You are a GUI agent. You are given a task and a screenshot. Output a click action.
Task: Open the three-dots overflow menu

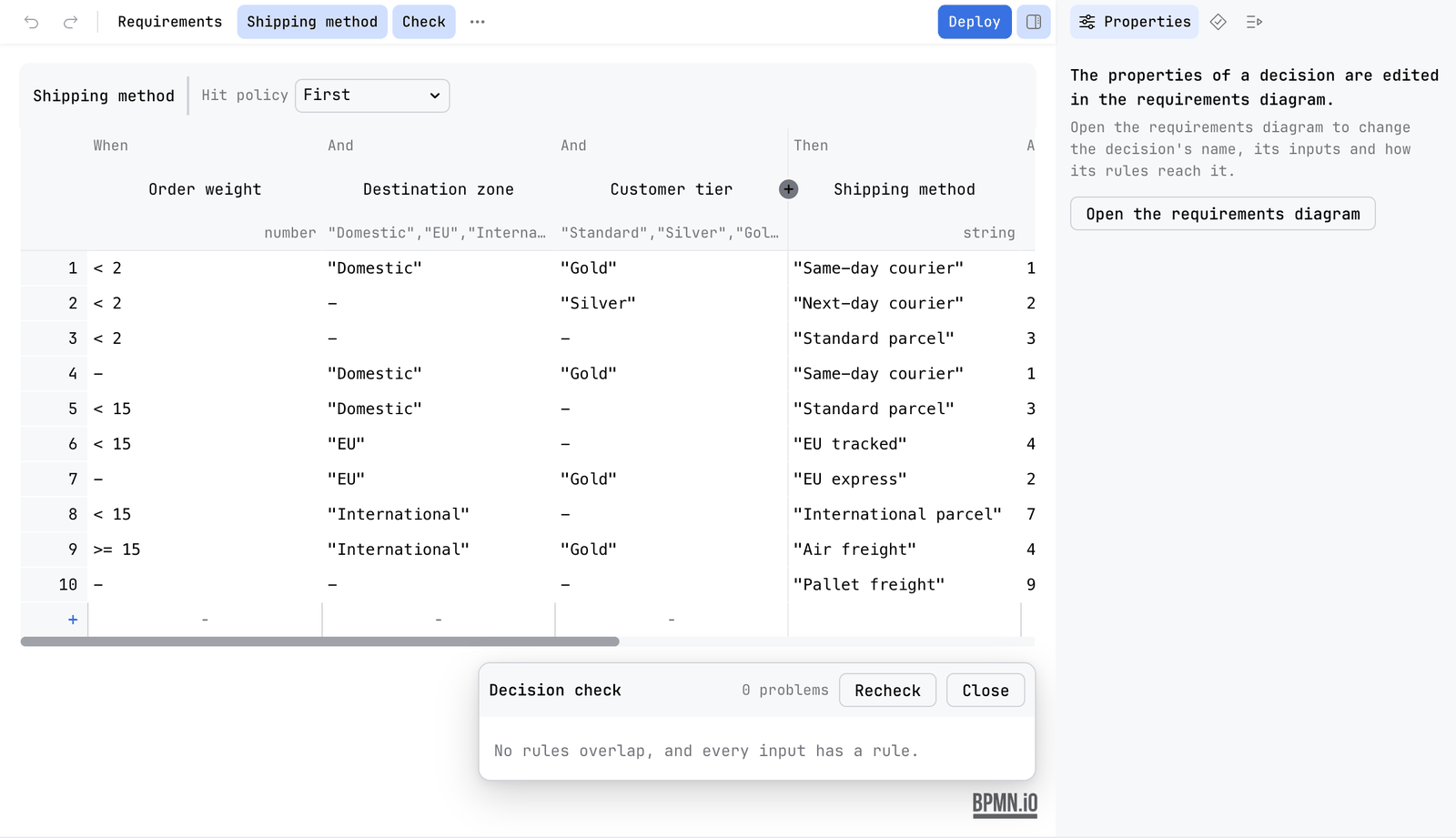(477, 22)
